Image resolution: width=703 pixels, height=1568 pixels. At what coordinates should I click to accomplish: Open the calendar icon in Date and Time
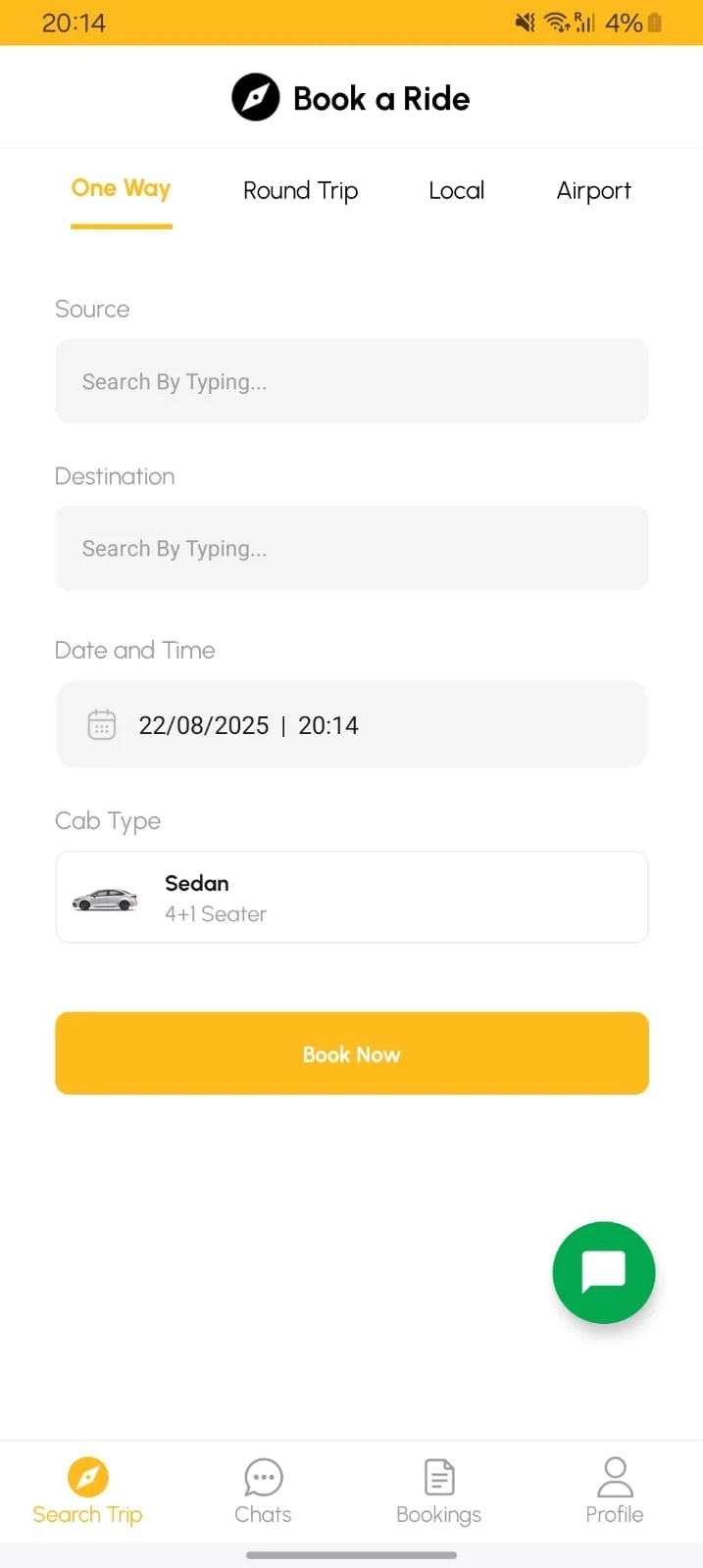[102, 724]
